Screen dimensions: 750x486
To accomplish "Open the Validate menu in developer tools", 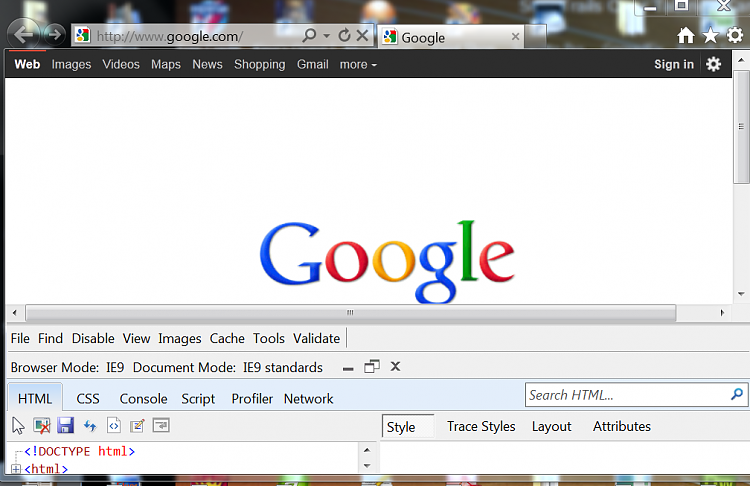I will pyautogui.click(x=317, y=339).
